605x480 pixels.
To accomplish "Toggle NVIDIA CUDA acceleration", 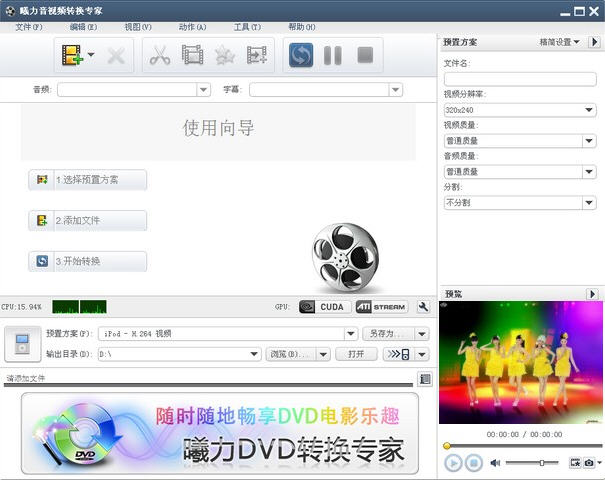I will (323, 307).
